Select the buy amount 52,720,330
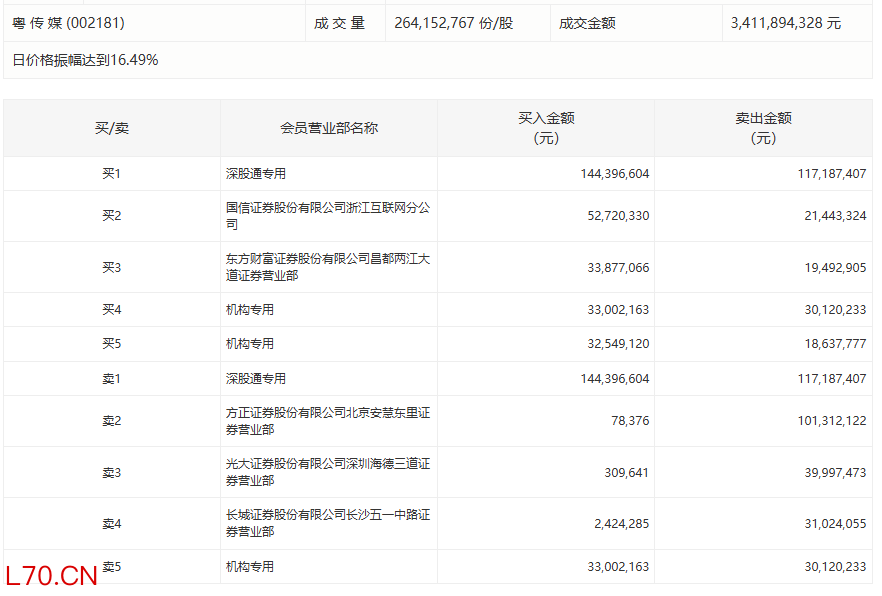This screenshot has height=596, width=882. 614,216
